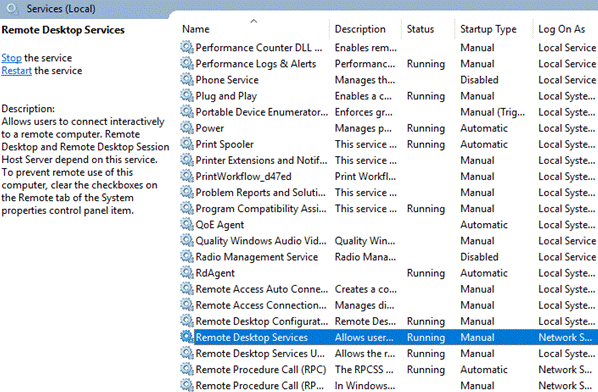Click the Portable Device Enumerator gear icon

[187, 112]
